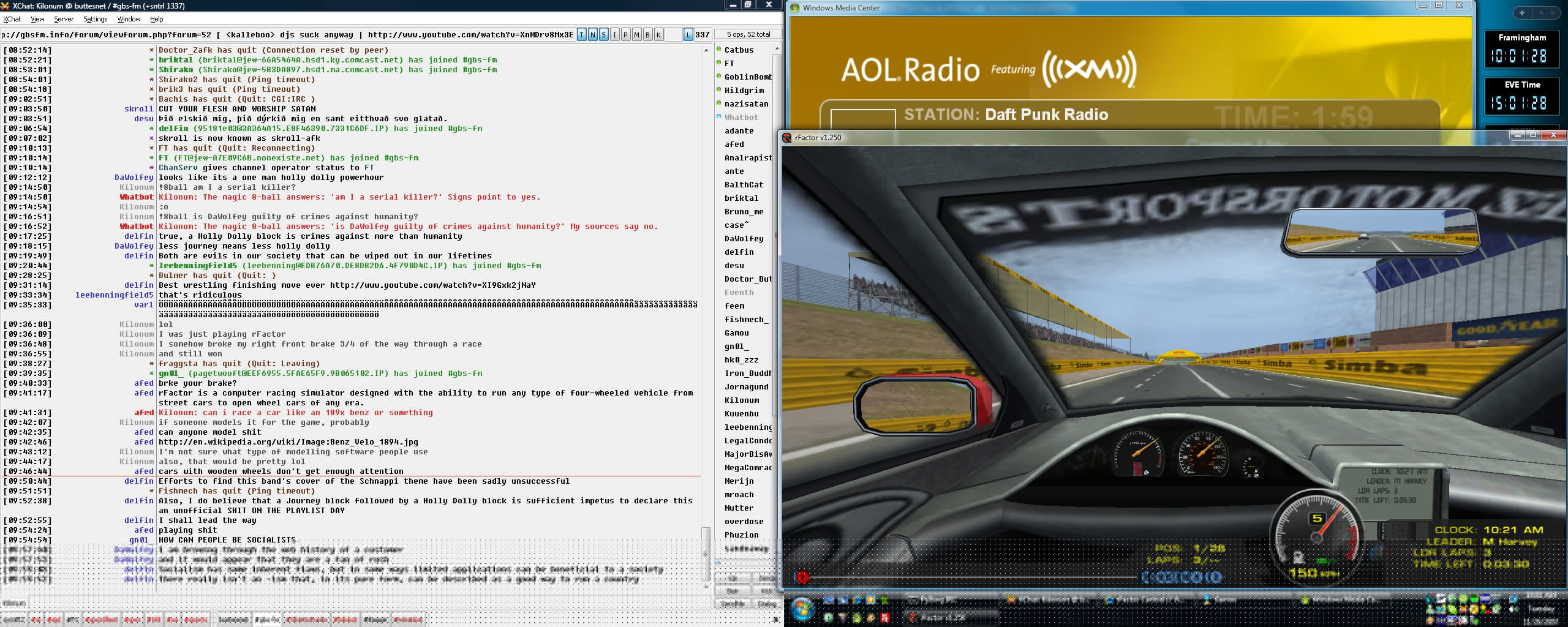
Task: Toggle the M moderated channel mode
Action: click(x=636, y=35)
